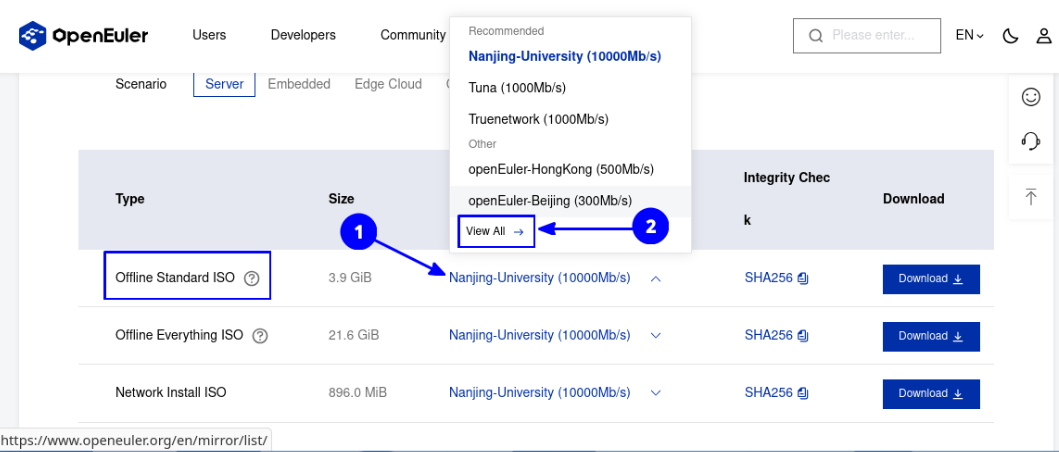The width and height of the screenshot is (1059, 452).
Task: Copy SHA256 for Offline Everything ISO
Action: (803, 335)
